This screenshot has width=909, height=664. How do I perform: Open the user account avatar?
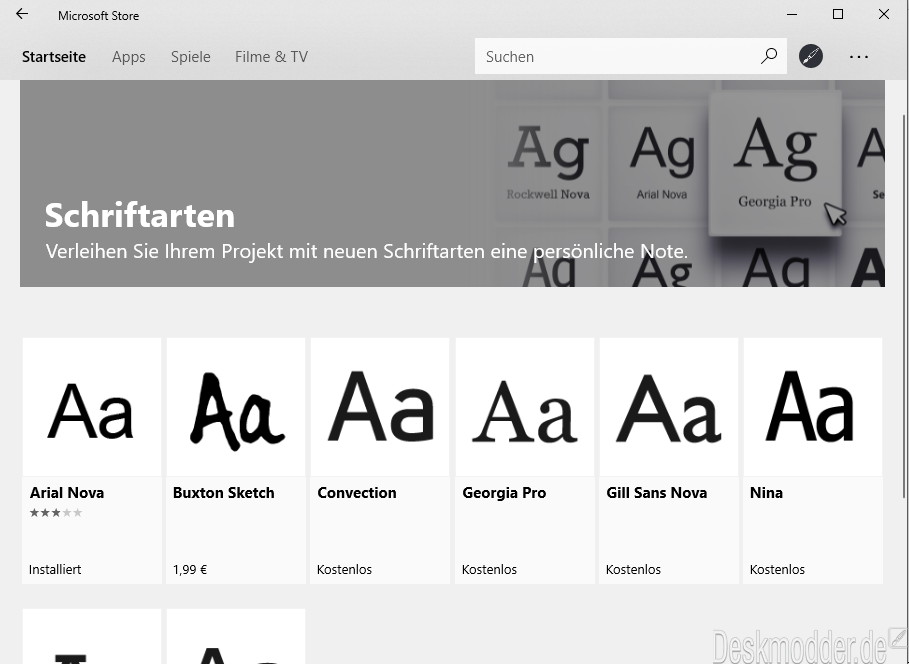click(x=810, y=56)
